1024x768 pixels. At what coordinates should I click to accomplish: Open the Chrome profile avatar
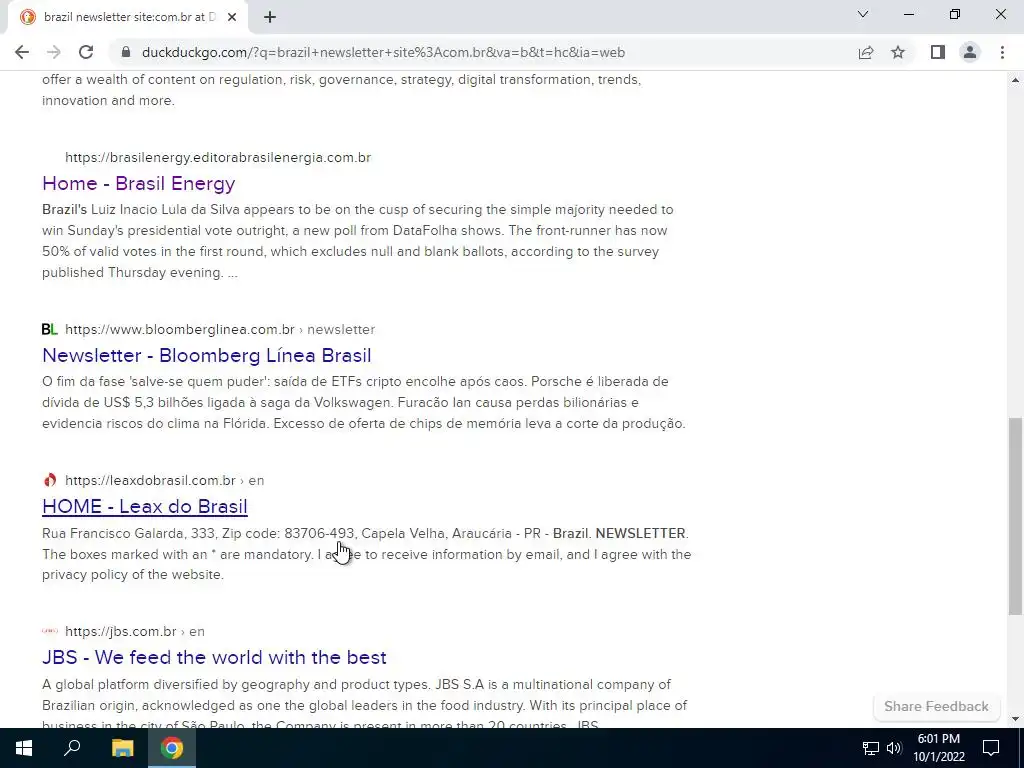(x=970, y=52)
